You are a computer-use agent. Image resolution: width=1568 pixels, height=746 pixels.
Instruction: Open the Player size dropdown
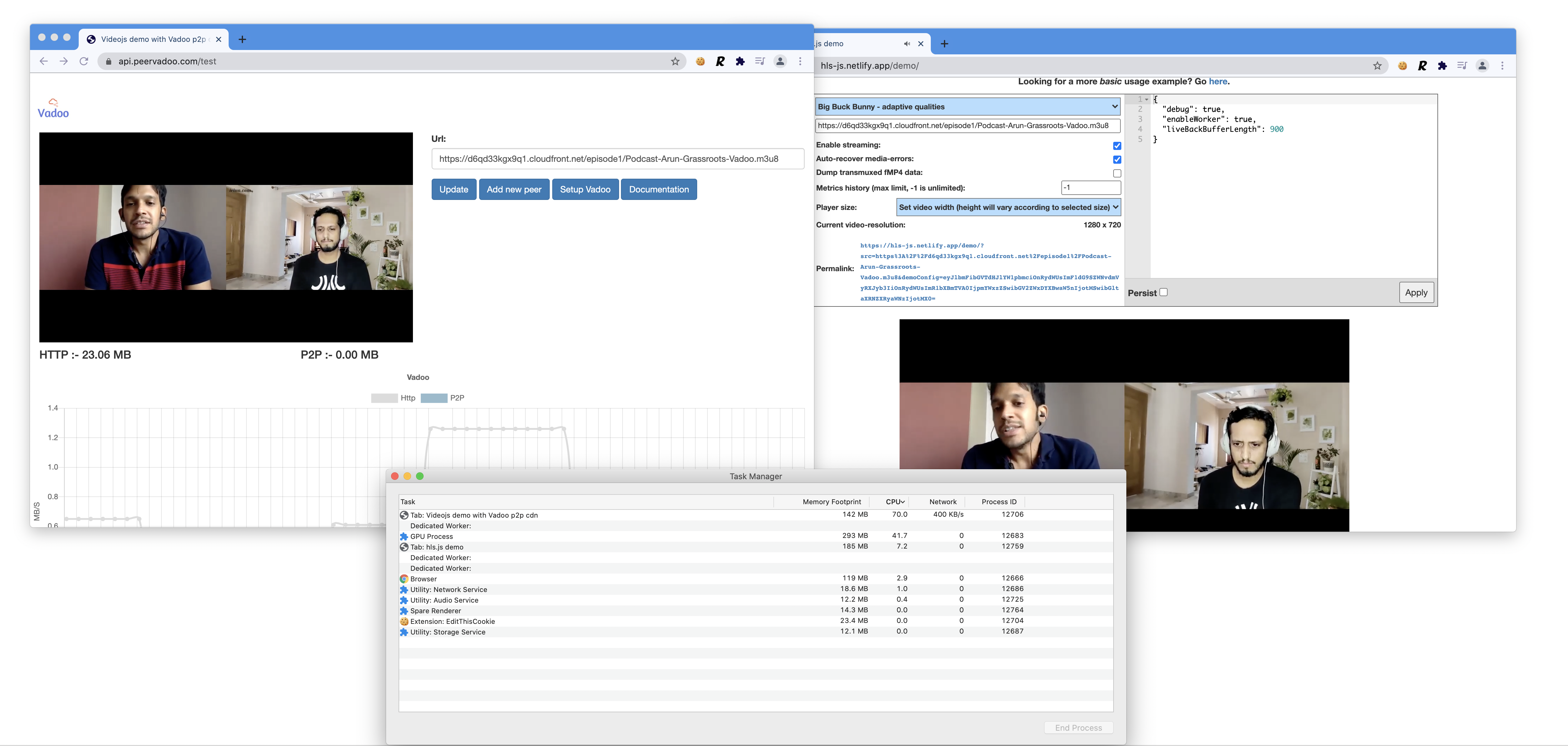pyautogui.click(x=1007, y=207)
